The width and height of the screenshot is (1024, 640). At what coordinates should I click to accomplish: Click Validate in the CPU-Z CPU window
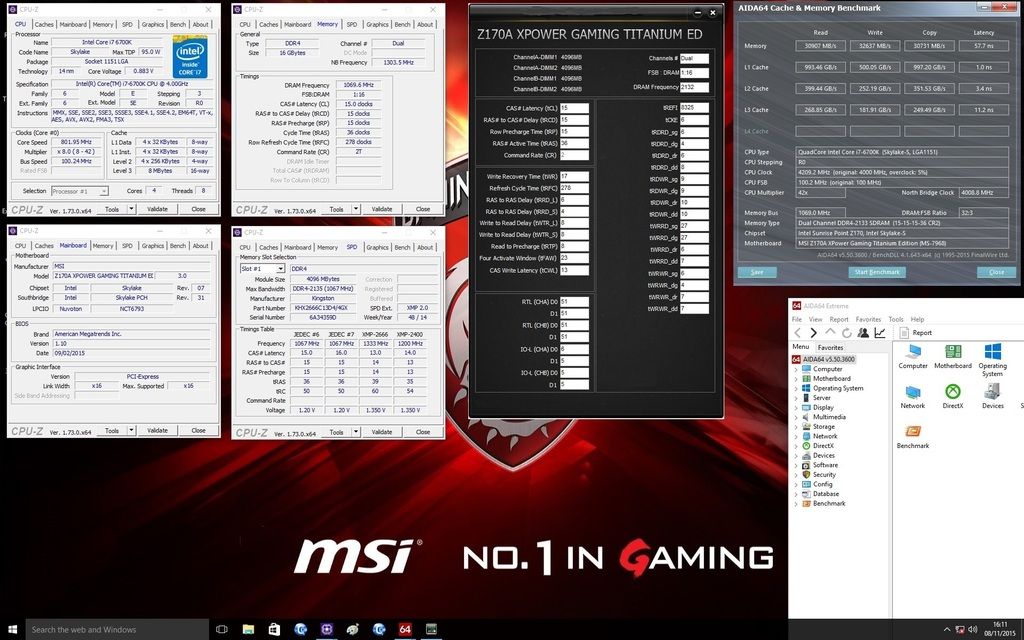[x=157, y=209]
